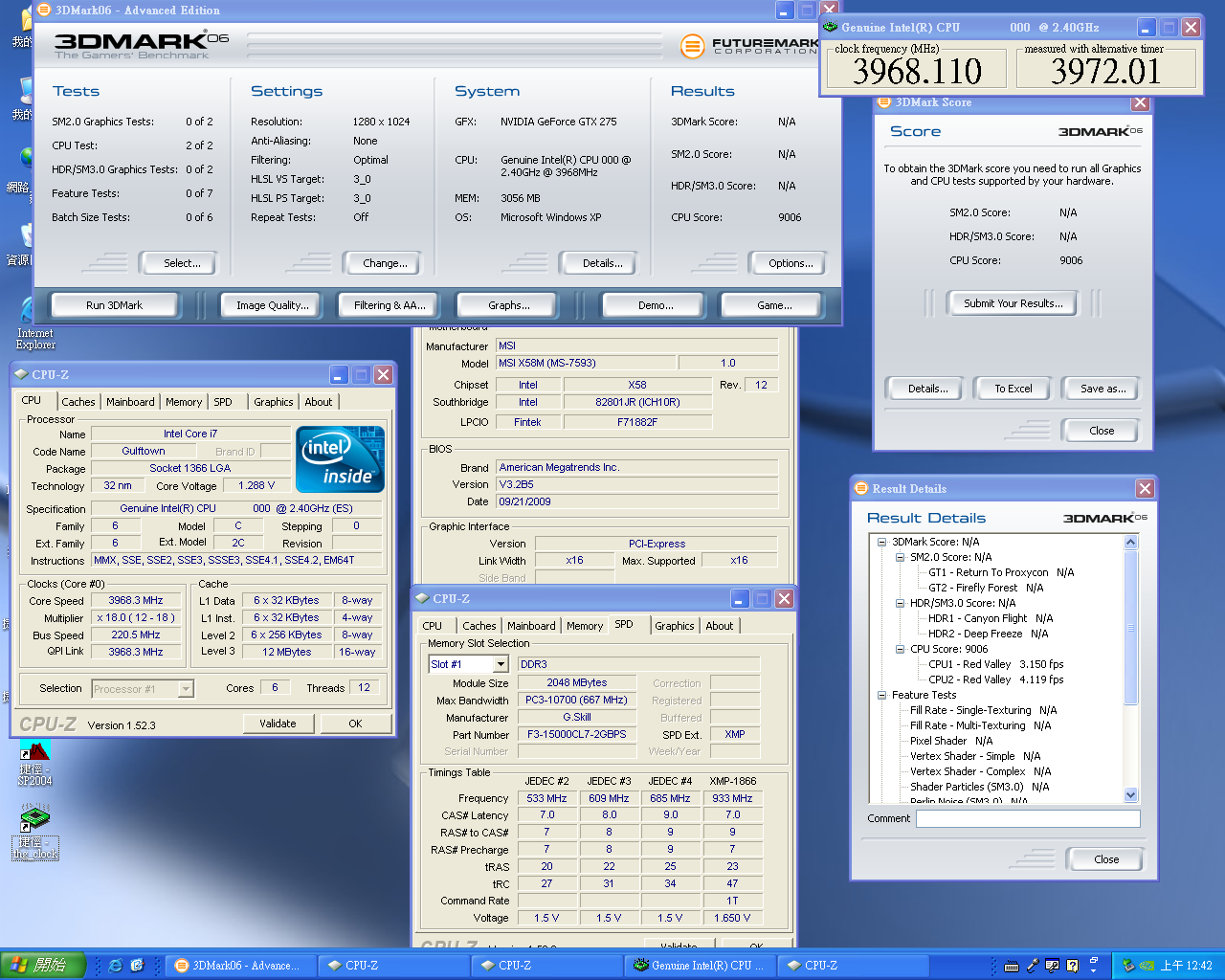Click the Result Details scroll-up arrow
Viewport: 1225px width, 980px height.
[x=1130, y=543]
